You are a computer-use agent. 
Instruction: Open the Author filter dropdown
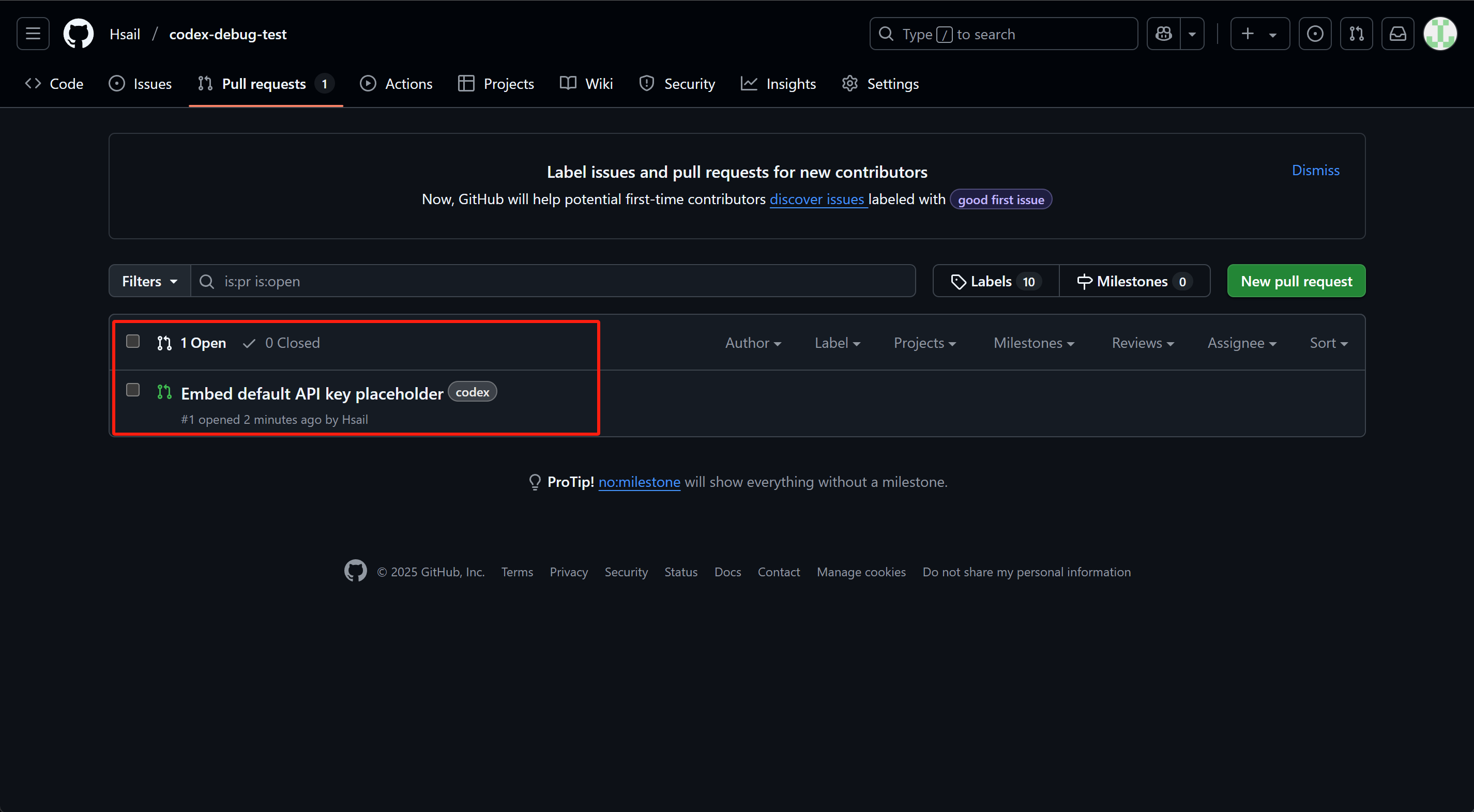tap(753, 343)
